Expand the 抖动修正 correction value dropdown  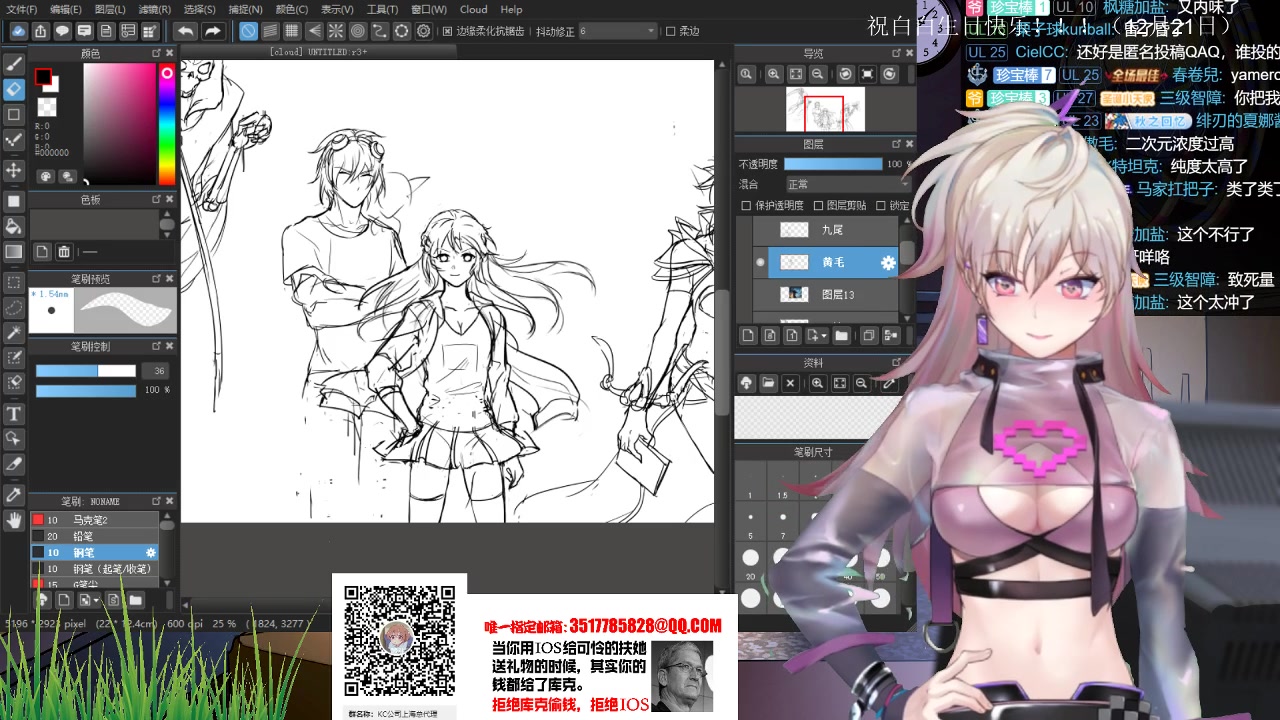(648, 31)
